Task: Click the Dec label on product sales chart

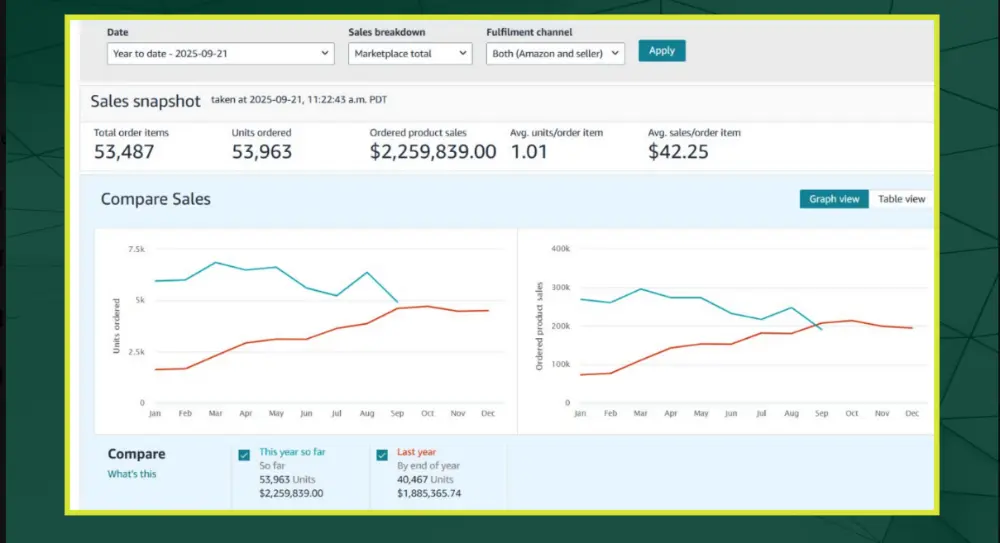Action: pos(912,413)
